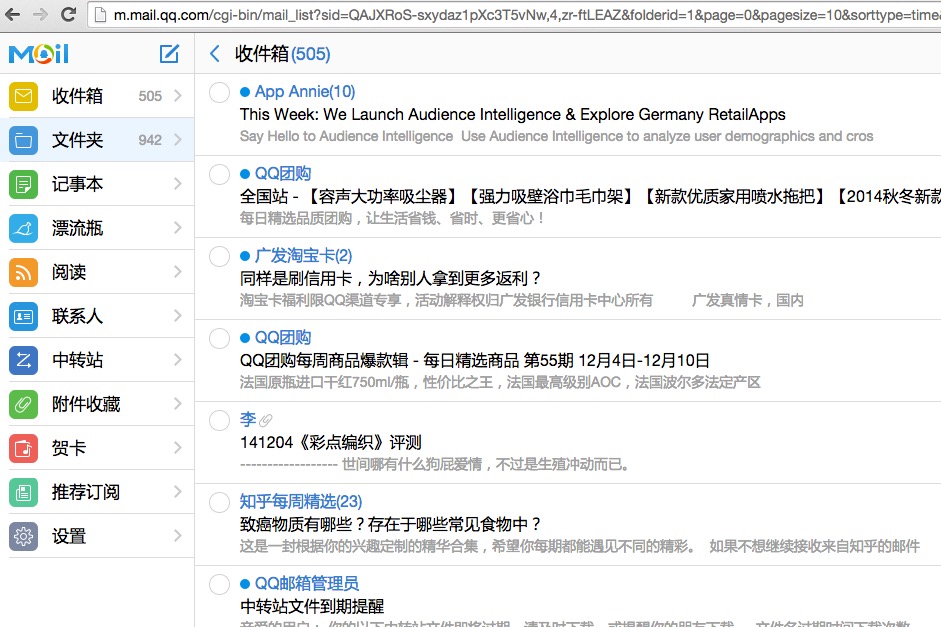
Task: Open mail 141204《彩点编织》评测
Action: 331,443
